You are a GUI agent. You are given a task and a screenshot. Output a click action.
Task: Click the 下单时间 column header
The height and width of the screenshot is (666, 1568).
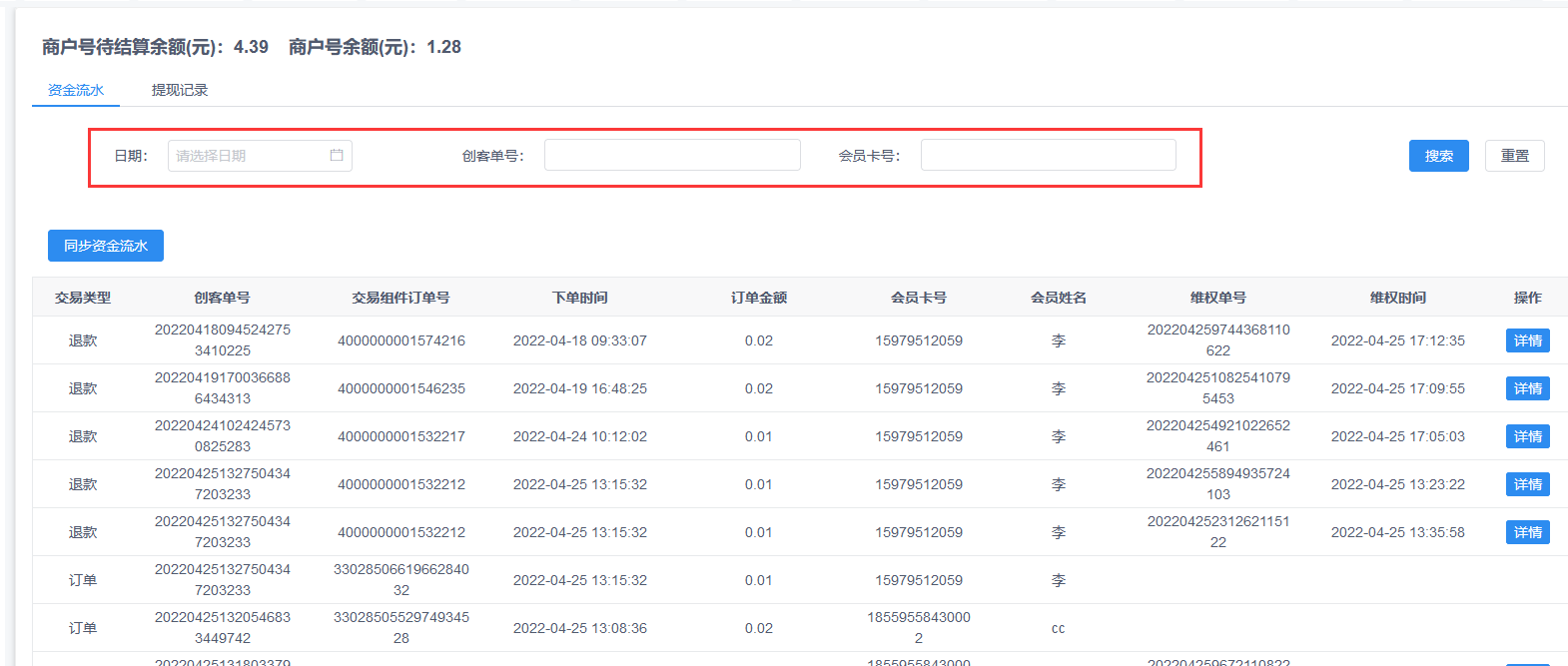pyautogui.click(x=580, y=298)
